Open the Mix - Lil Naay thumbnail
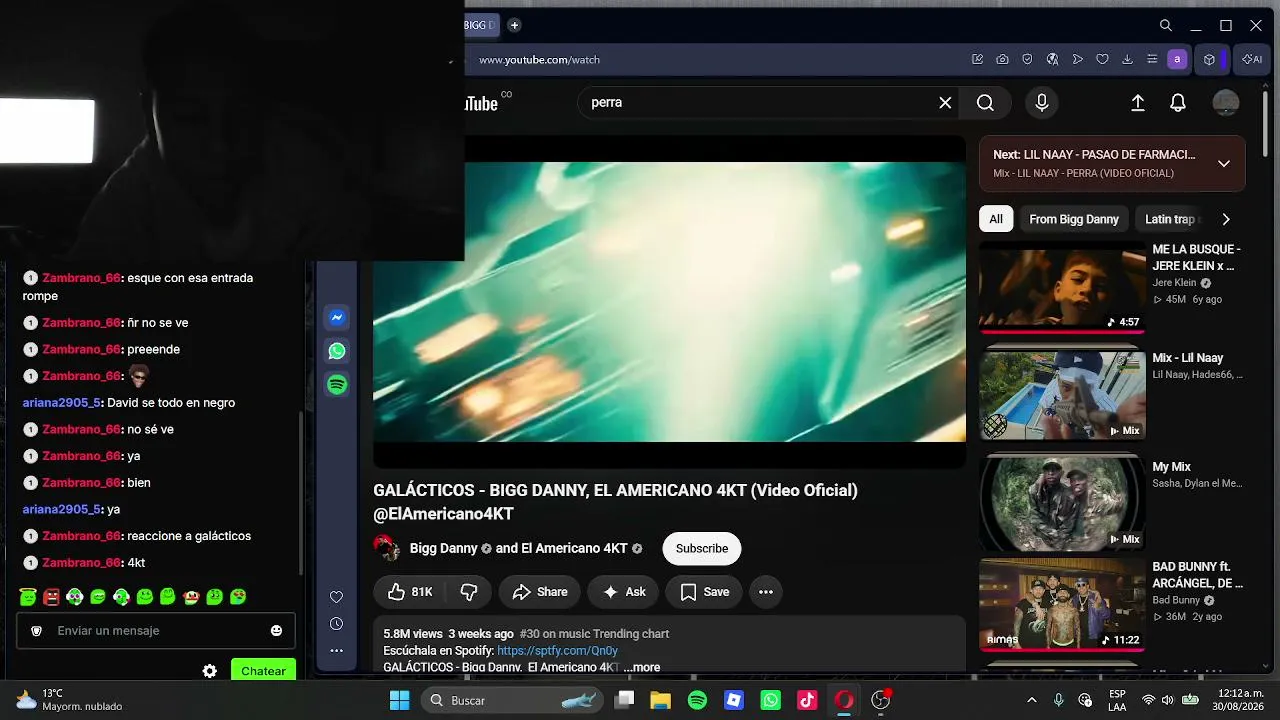 (x=1062, y=395)
